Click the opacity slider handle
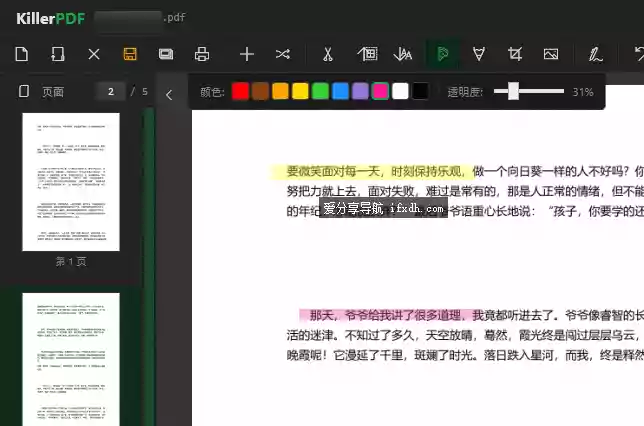This screenshot has width=644, height=426. (513, 91)
